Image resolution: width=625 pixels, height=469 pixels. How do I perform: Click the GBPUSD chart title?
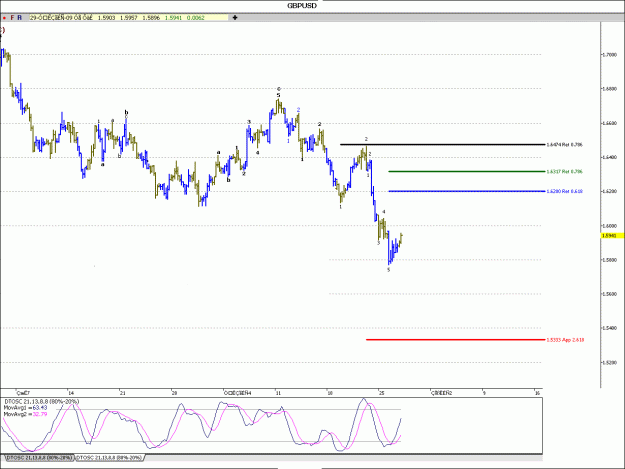(x=302, y=6)
